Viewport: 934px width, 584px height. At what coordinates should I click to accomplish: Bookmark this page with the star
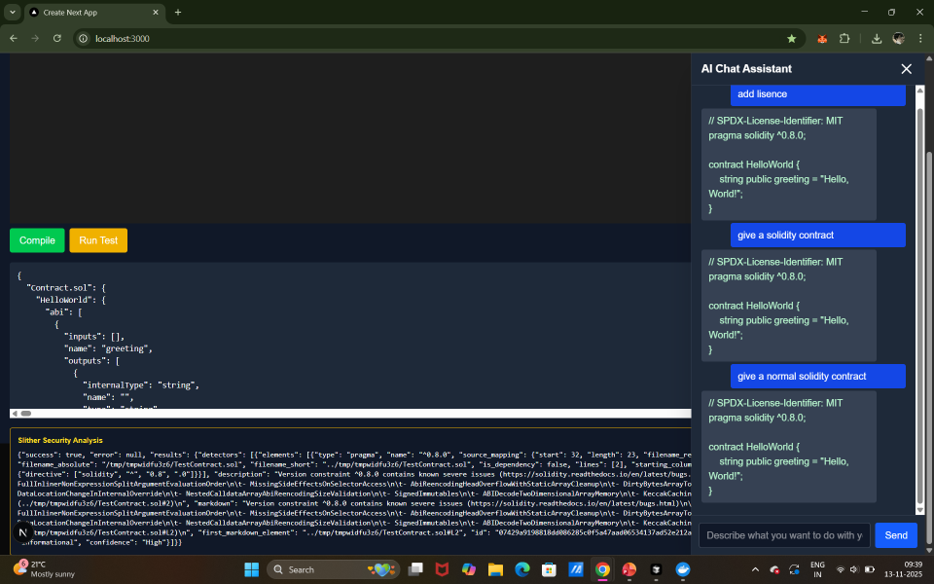click(x=792, y=39)
